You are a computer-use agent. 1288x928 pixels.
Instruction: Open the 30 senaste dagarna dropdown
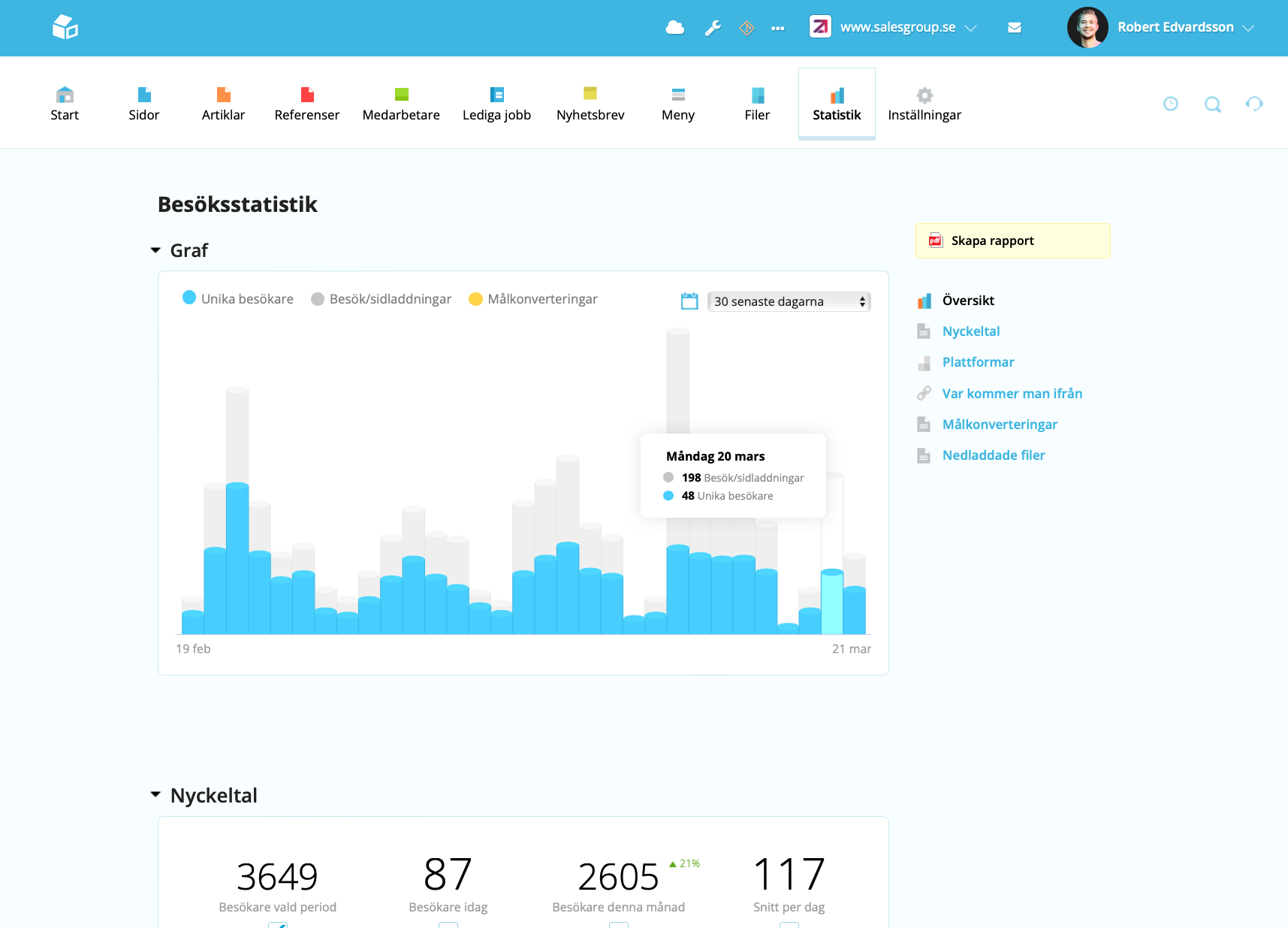pos(788,301)
